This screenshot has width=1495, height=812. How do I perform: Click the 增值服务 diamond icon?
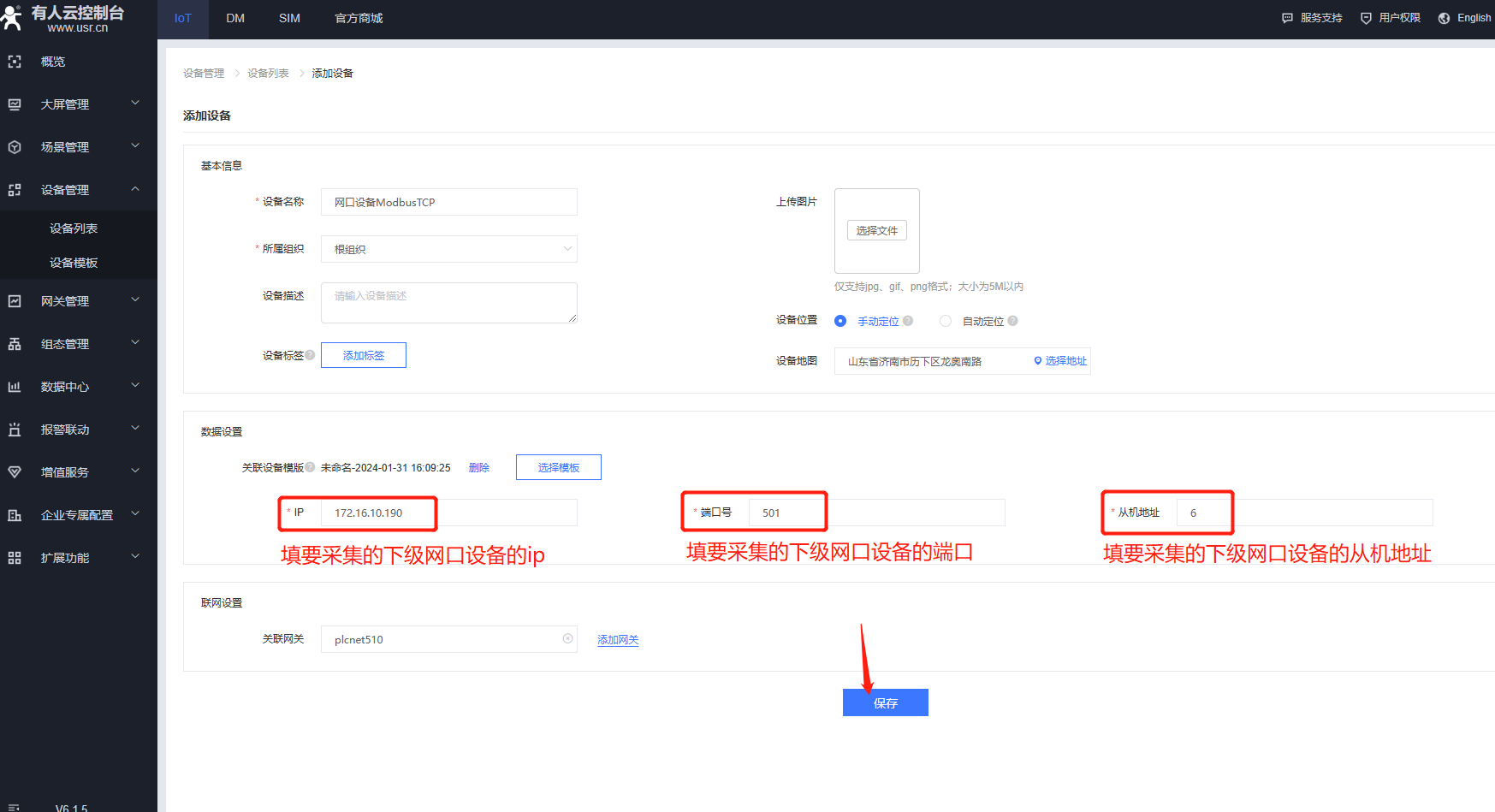point(15,472)
